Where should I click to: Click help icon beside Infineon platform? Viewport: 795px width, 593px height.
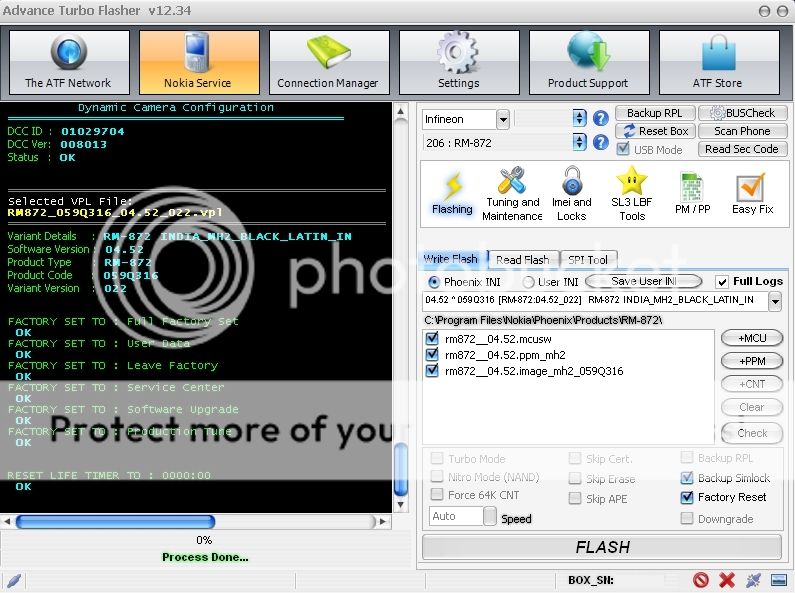tap(601, 119)
